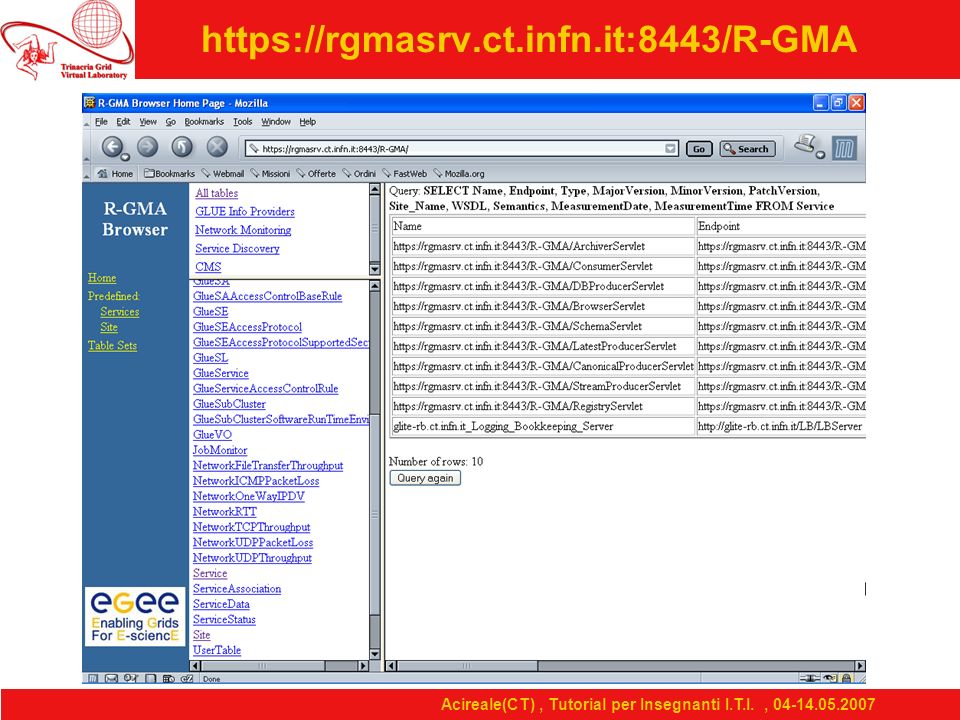960x720 pixels.
Task: Follow the Site link under Predefined
Action: (x=109, y=328)
